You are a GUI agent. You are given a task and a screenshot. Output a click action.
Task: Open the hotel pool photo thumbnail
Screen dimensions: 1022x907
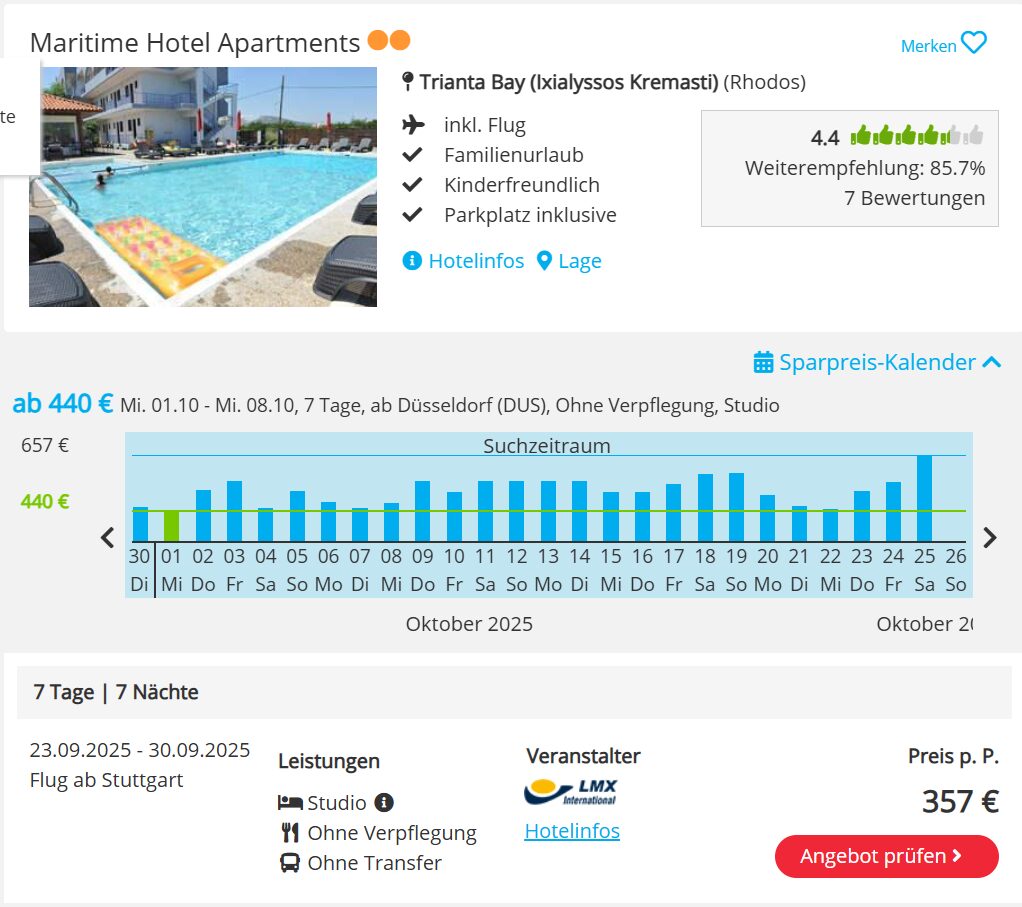tap(203, 186)
